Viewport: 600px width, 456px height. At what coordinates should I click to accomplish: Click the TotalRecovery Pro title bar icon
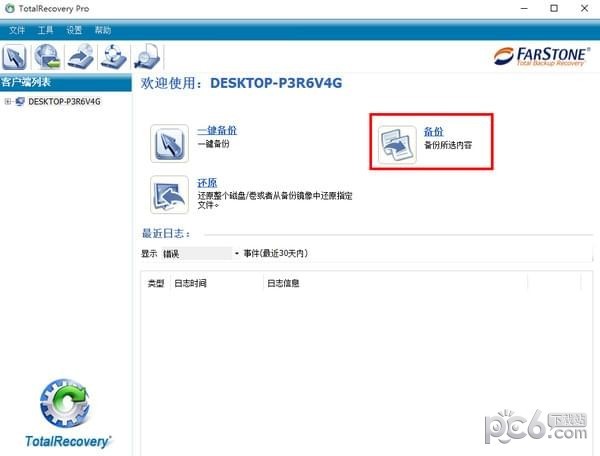pyautogui.click(x=10, y=8)
